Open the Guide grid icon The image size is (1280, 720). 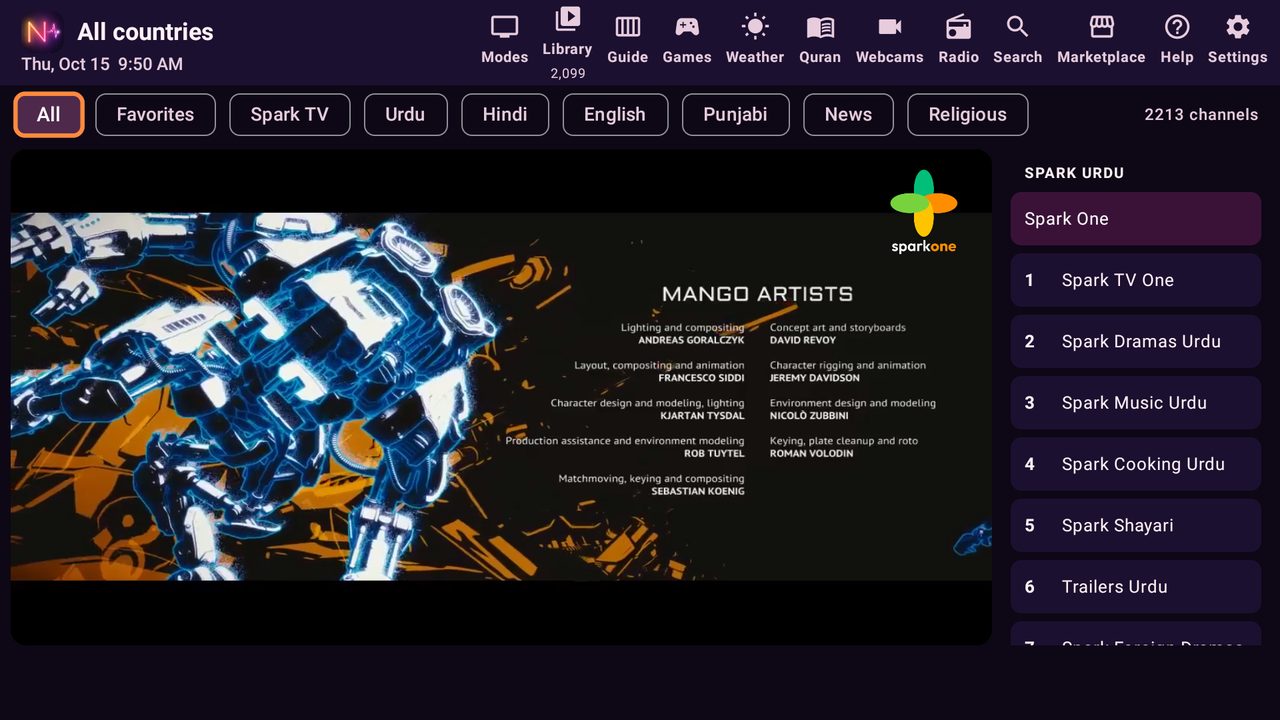pyautogui.click(x=627, y=27)
